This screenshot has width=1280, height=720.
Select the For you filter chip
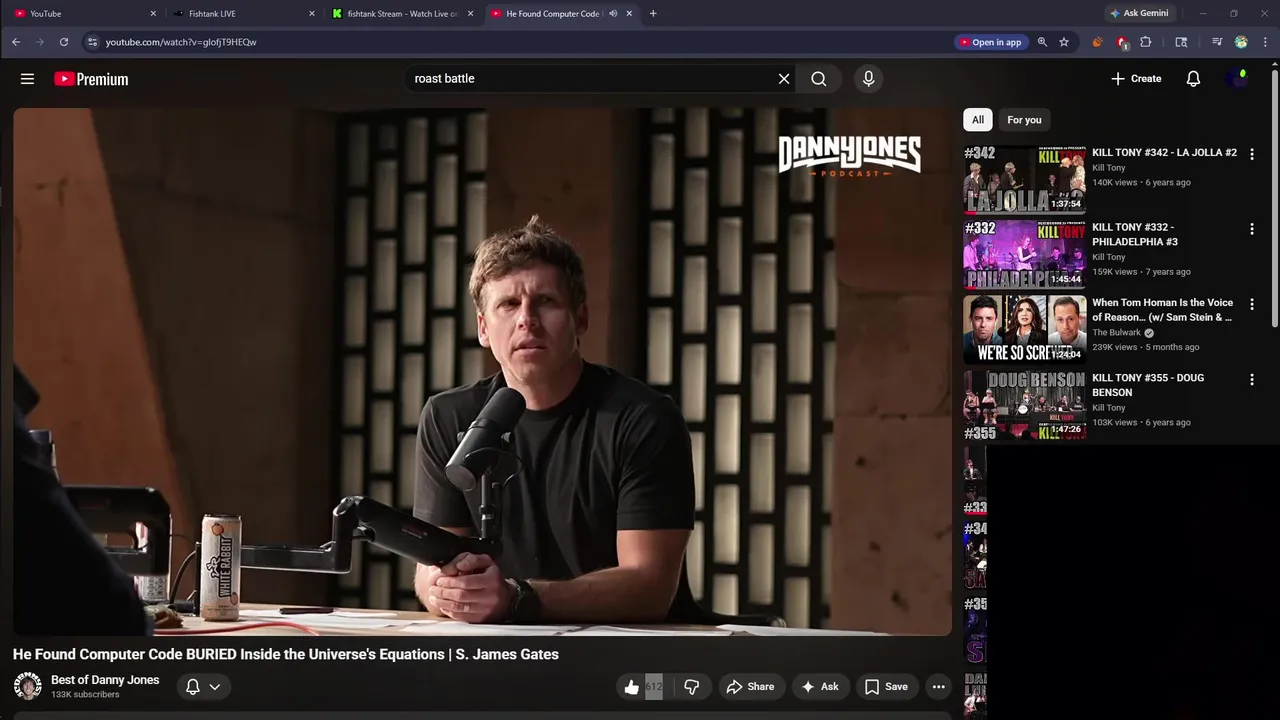tap(1024, 120)
